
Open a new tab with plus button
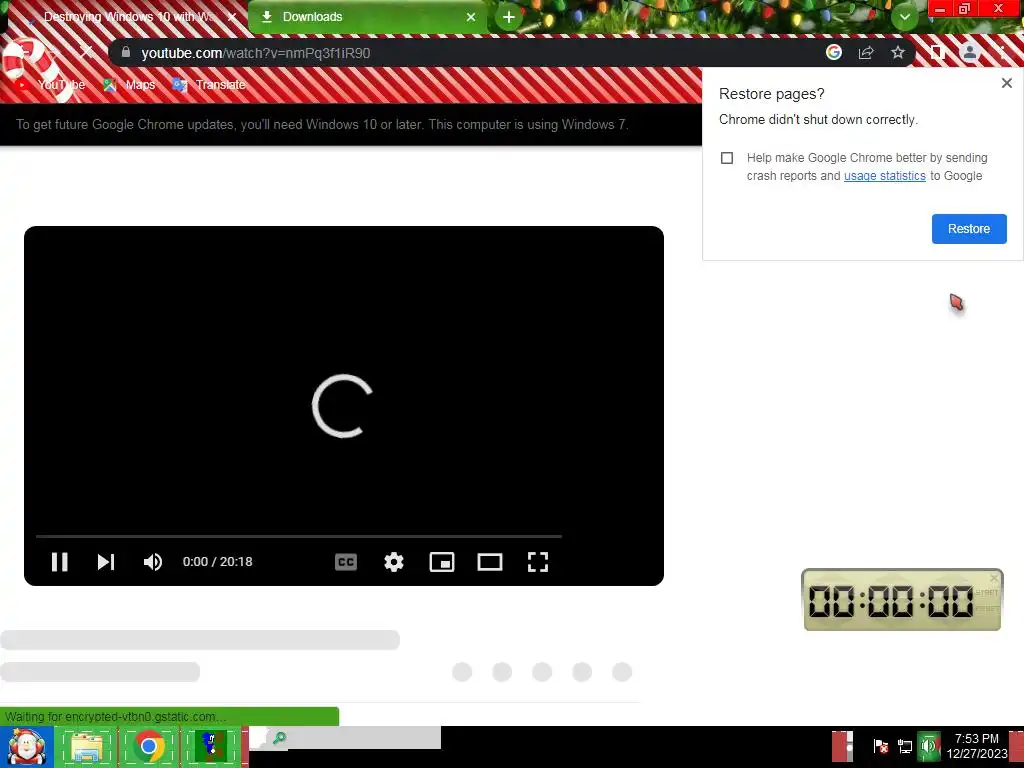pos(509,18)
